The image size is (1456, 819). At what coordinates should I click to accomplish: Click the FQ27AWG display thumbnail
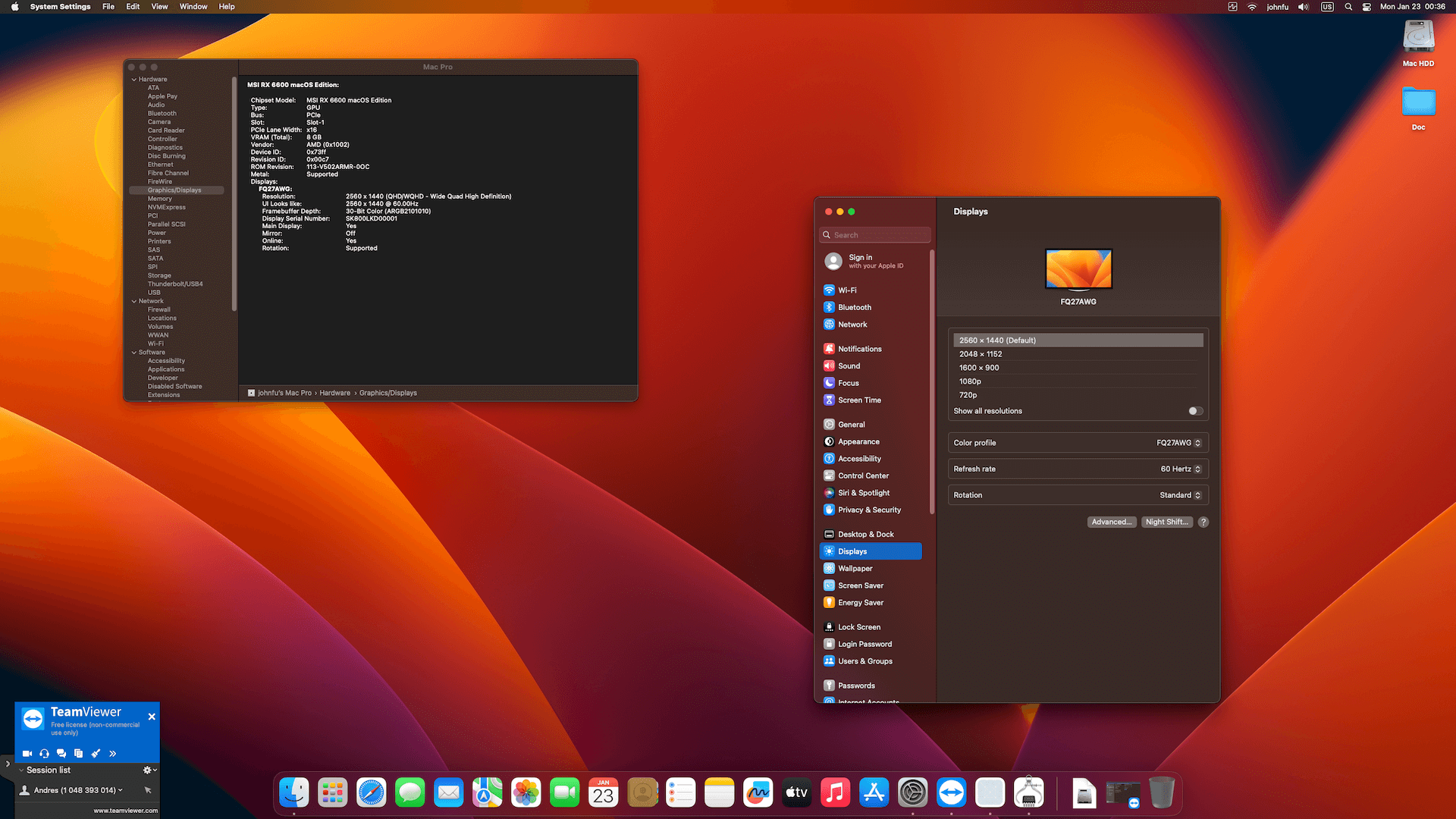point(1078,270)
